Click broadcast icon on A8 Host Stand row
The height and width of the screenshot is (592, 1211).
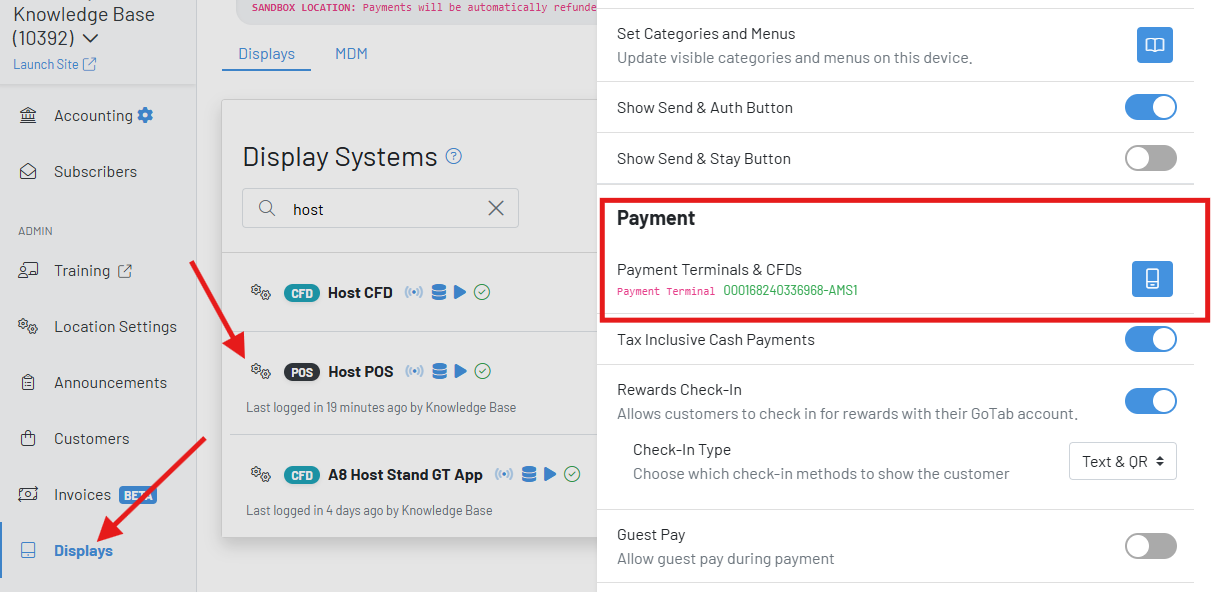[505, 474]
